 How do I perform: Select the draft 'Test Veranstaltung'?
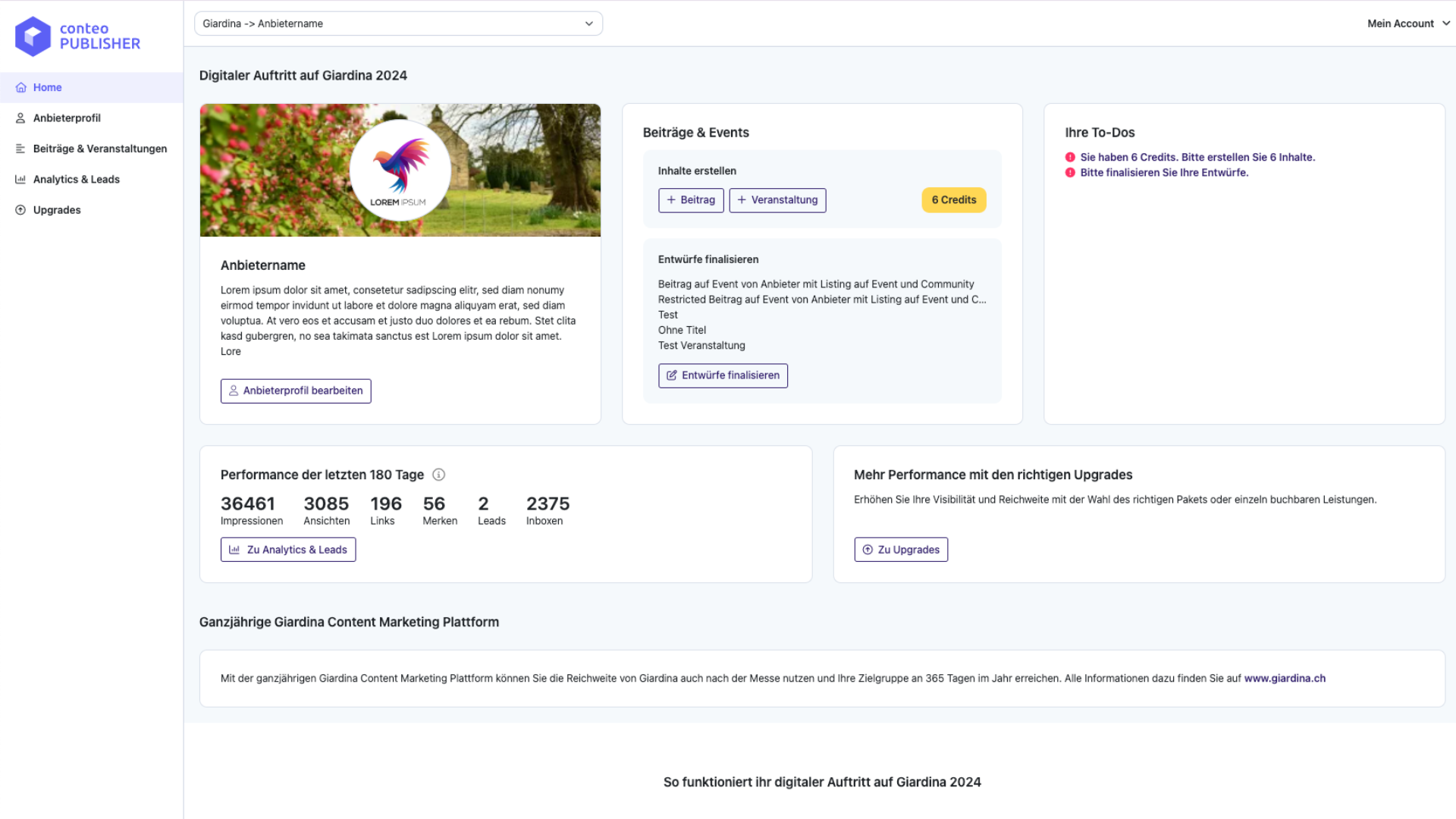click(701, 345)
